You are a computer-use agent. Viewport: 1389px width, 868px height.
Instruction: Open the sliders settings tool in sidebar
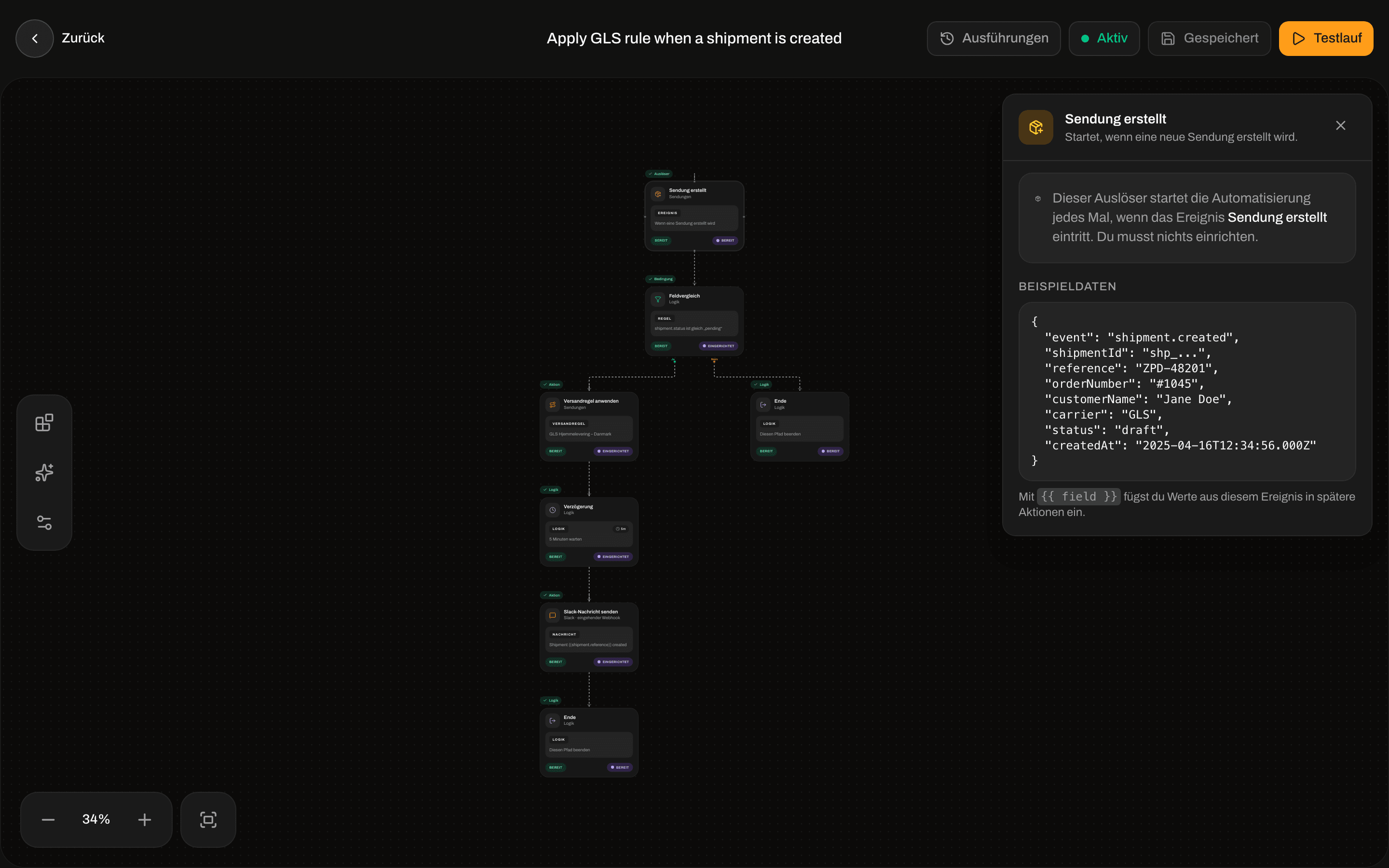pyautogui.click(x=44, y=522)
